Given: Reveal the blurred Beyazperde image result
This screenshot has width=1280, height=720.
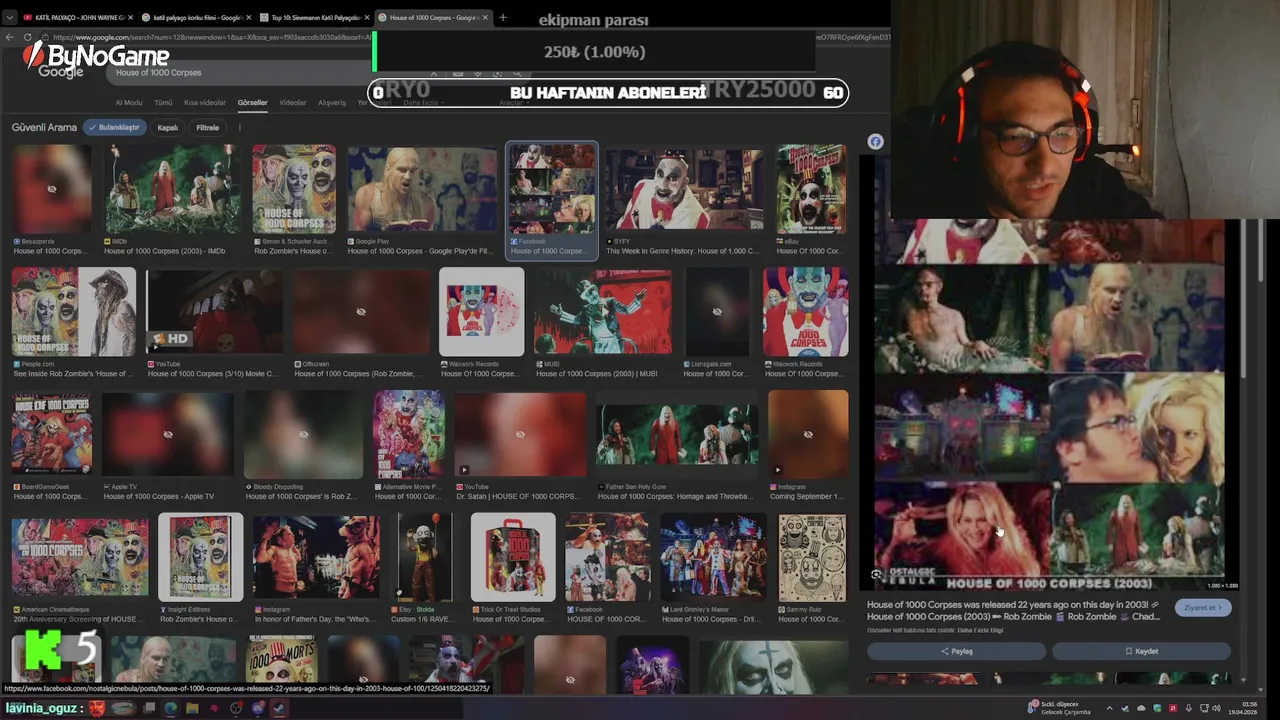Looking at the screenshot, I should [x=52, y=189].
